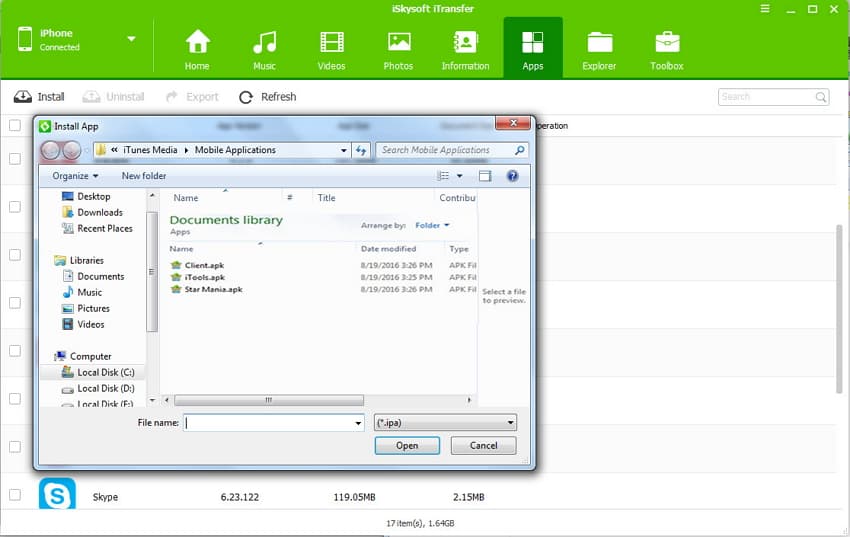Click New folder
The image size is (850, 537).
pos(144,176)
